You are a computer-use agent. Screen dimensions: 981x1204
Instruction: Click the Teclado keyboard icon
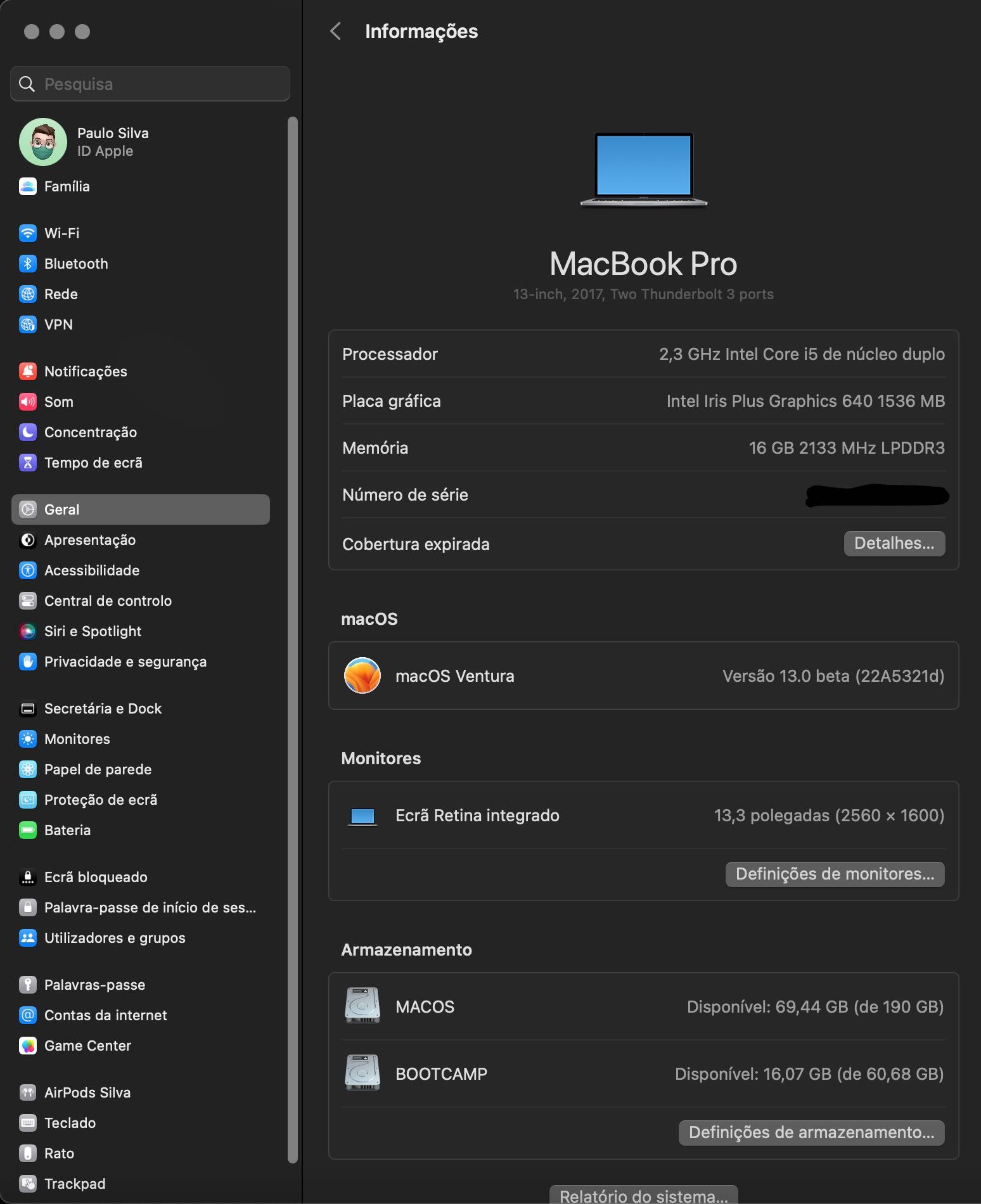point(28,1123)
